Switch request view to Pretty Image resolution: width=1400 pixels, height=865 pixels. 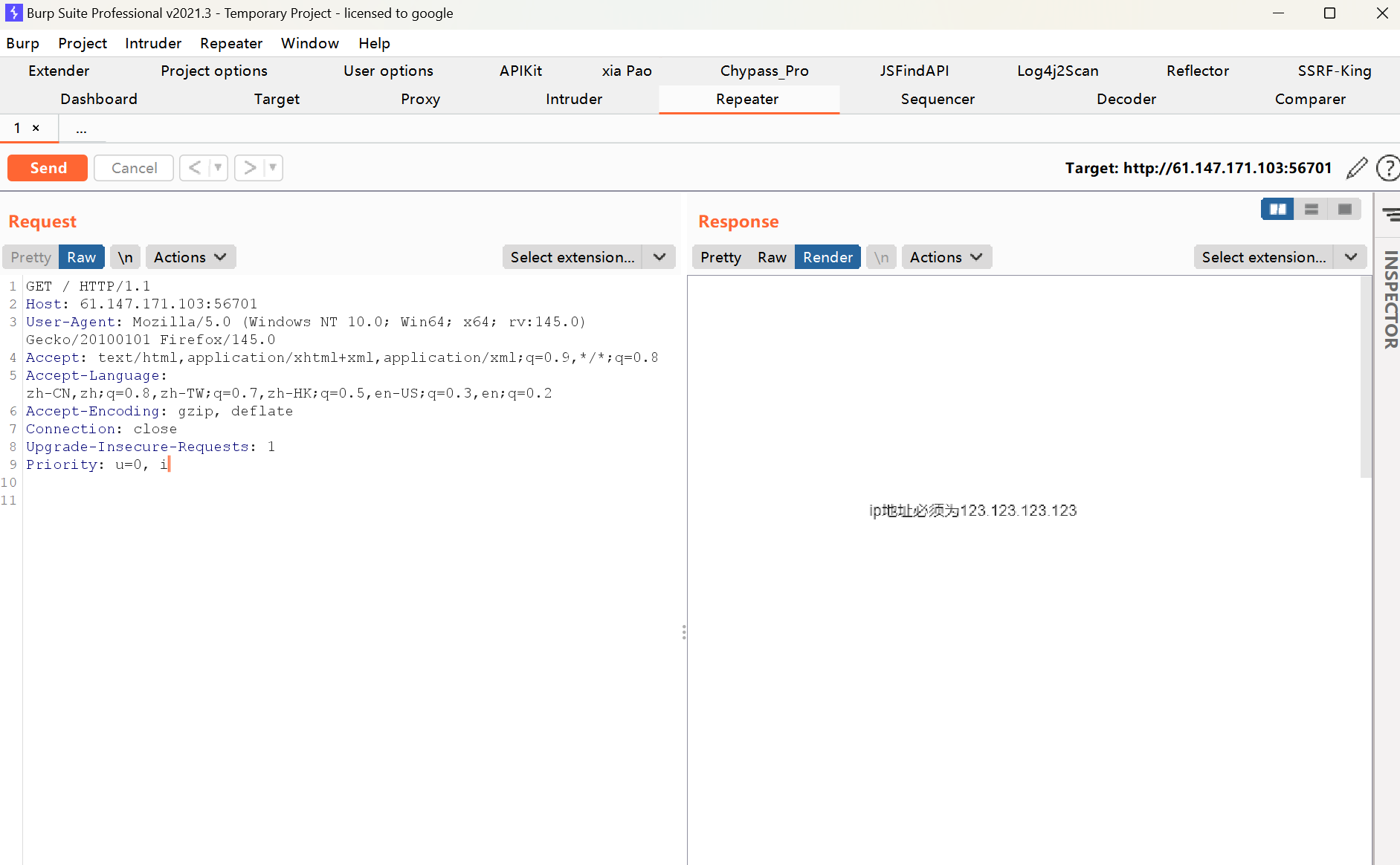tap(30, 257)
